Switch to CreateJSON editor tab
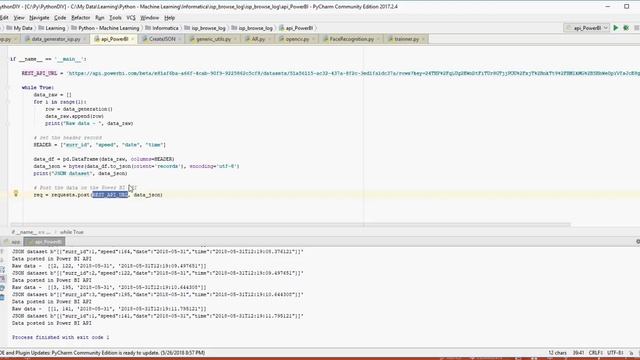This screenshot has height=360, width=640. (162, 39)
